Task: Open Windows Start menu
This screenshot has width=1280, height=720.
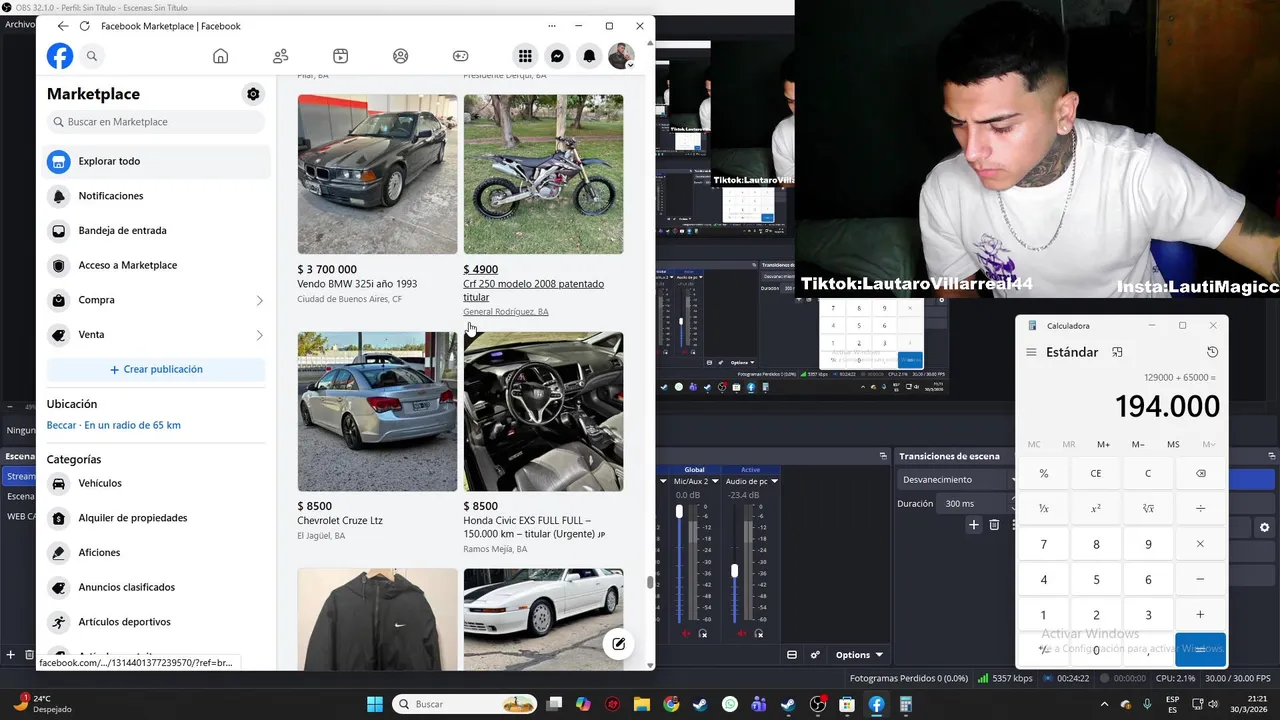Action: 375,704
